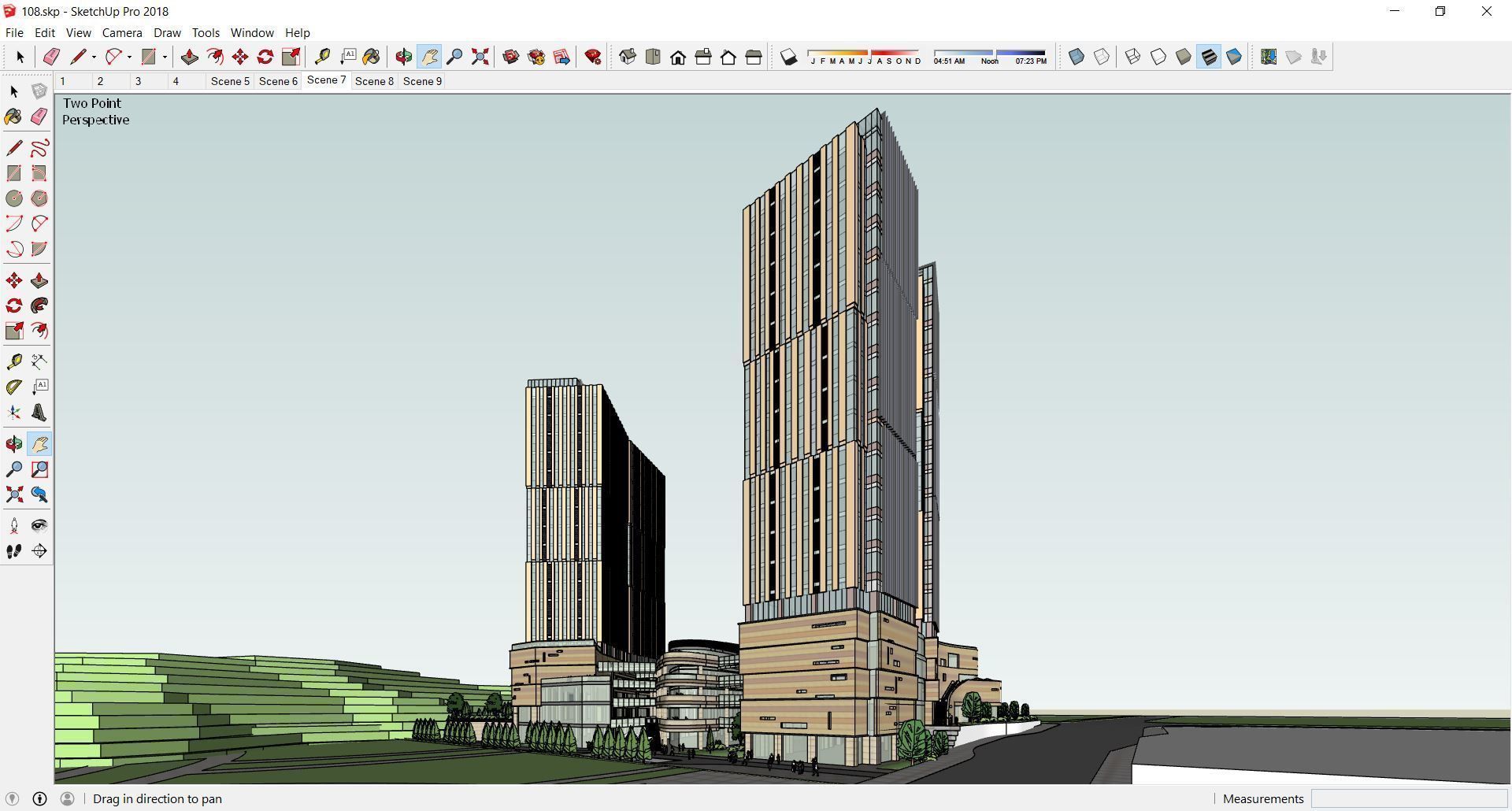Select Push/Pull in the top toolbar
1512x811 pixels.
pyautogui.click(x=189, y=57)
